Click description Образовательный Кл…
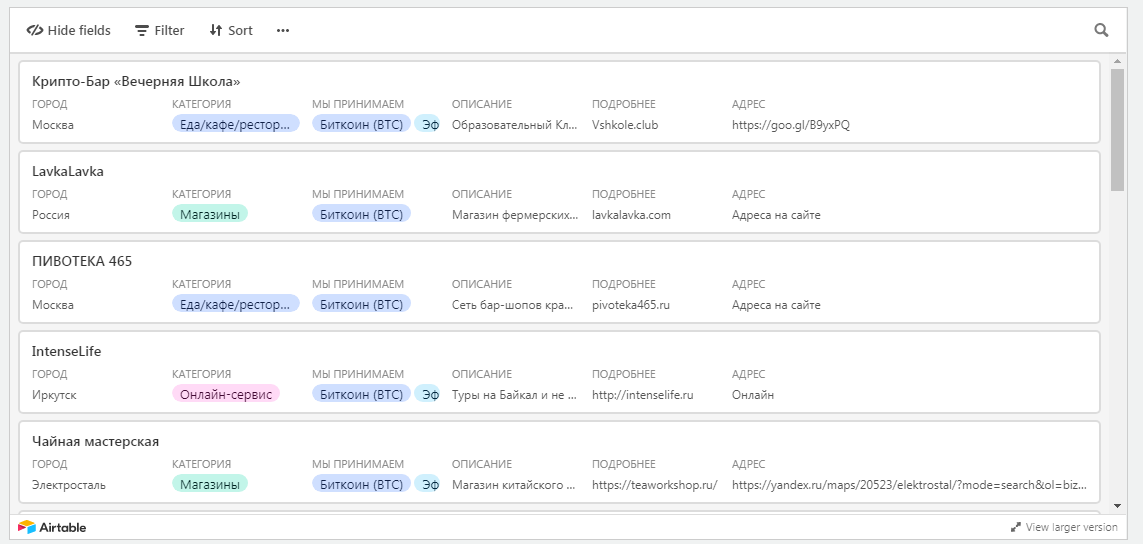The height and width of the screenshot is (544, 1143). click(515, 125)
